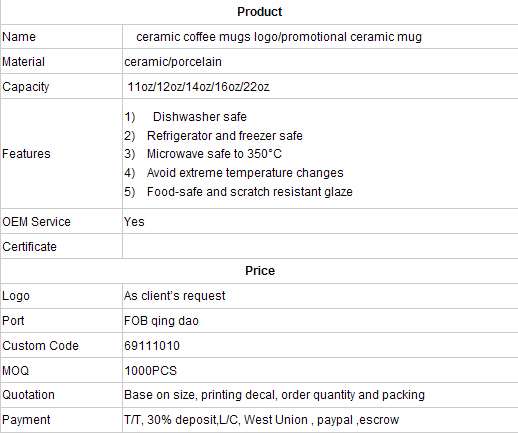This screenshot has height=433, width=518.
Task: Click the Custom Code row label
Action: 40,346
